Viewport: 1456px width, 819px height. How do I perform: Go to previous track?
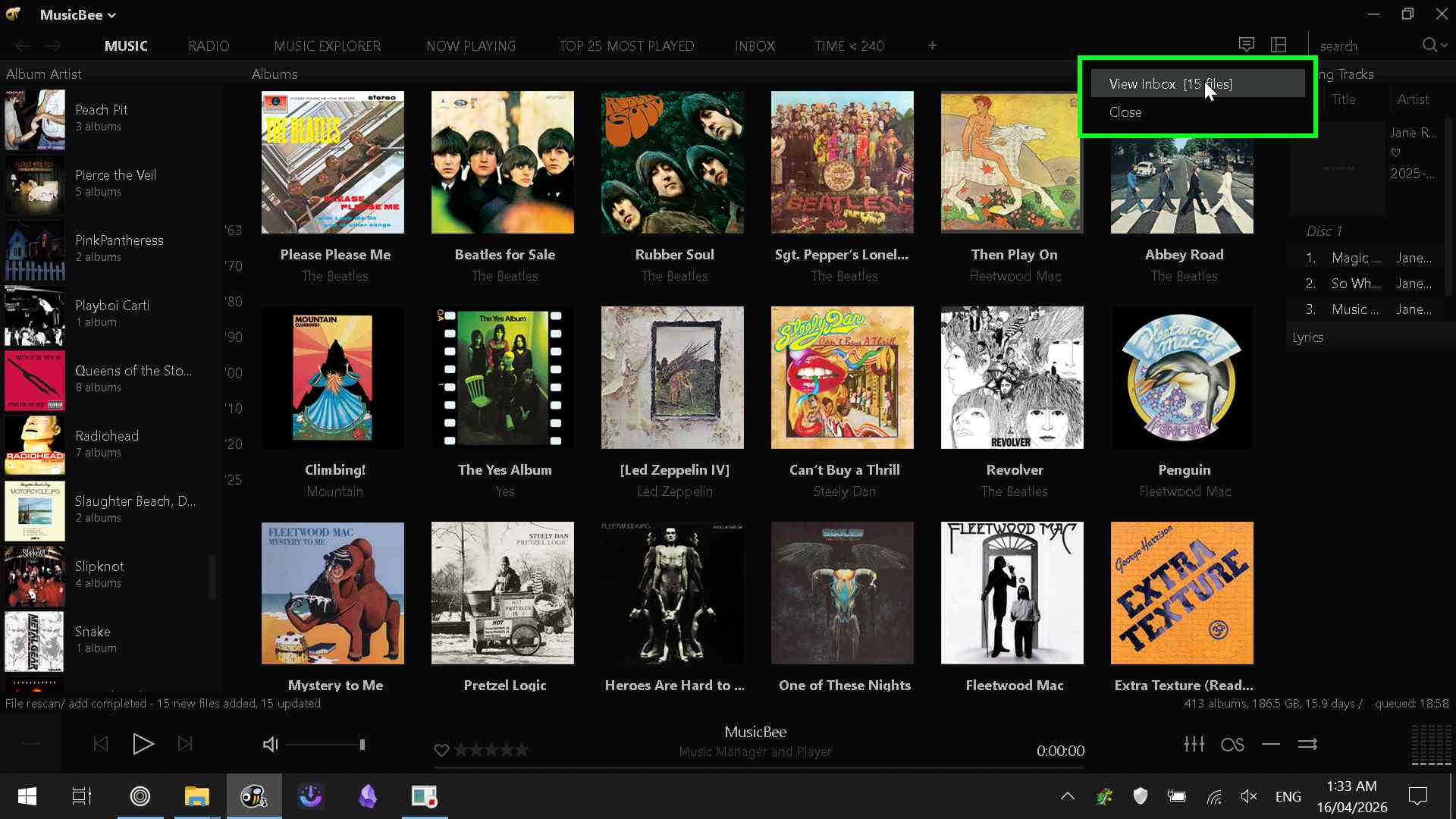[100, 744]
